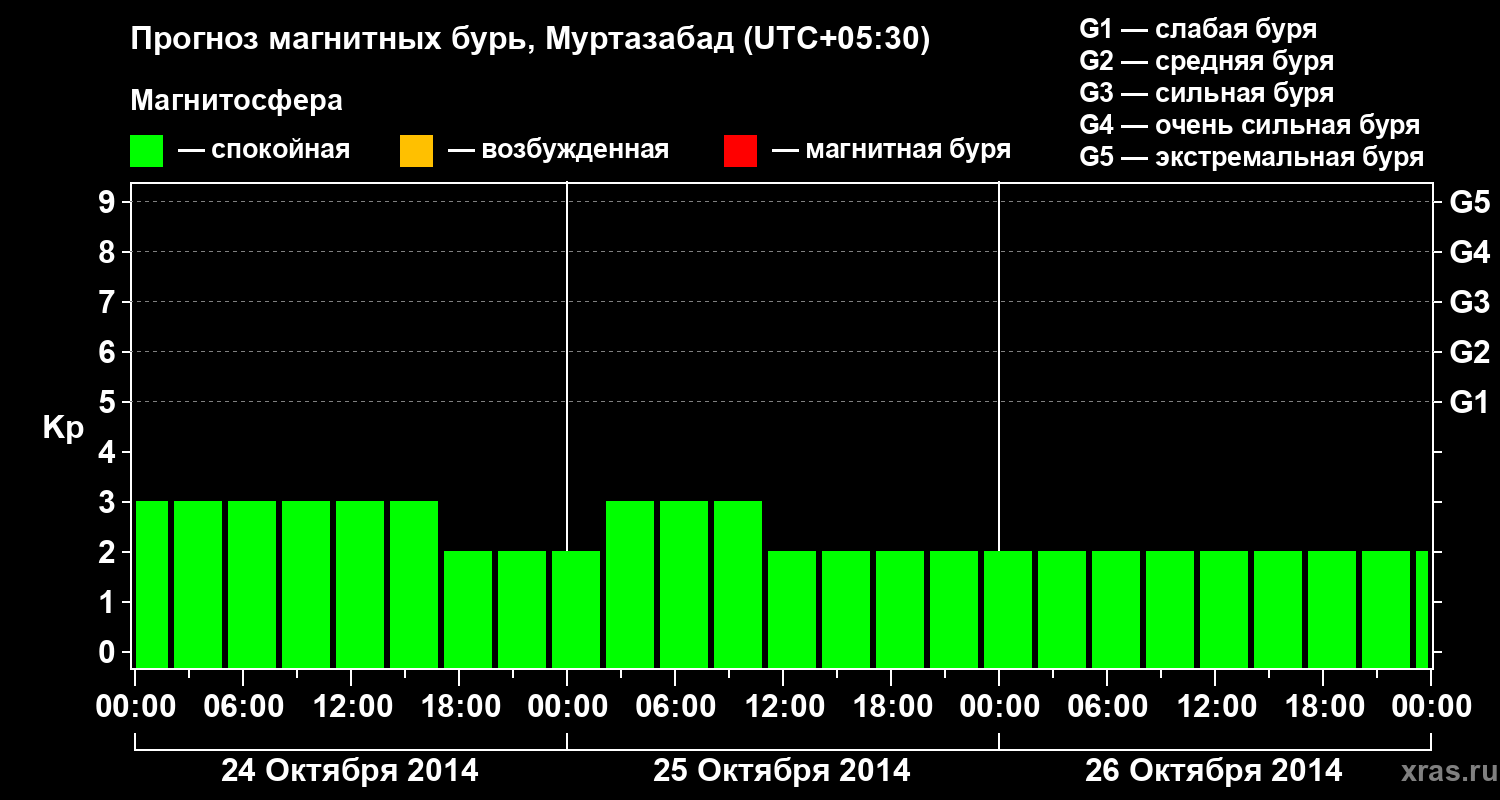Click the Kp 2 bar at 12:00 on 25 October

(x=792, y=609)
